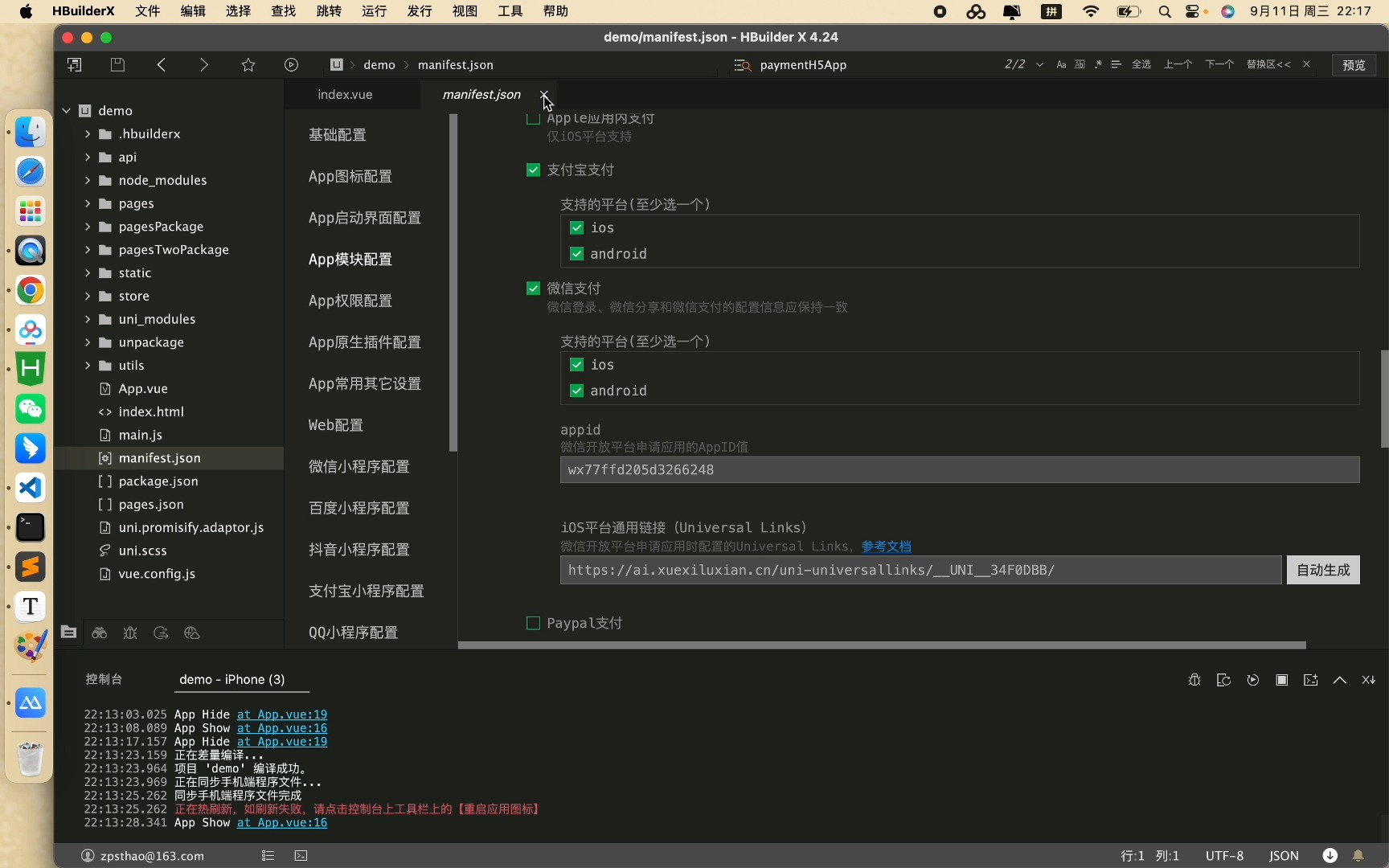1389x868 pixels.
Task: Toggle the case-sensitive Aa search option
Action: [1061, 65]
